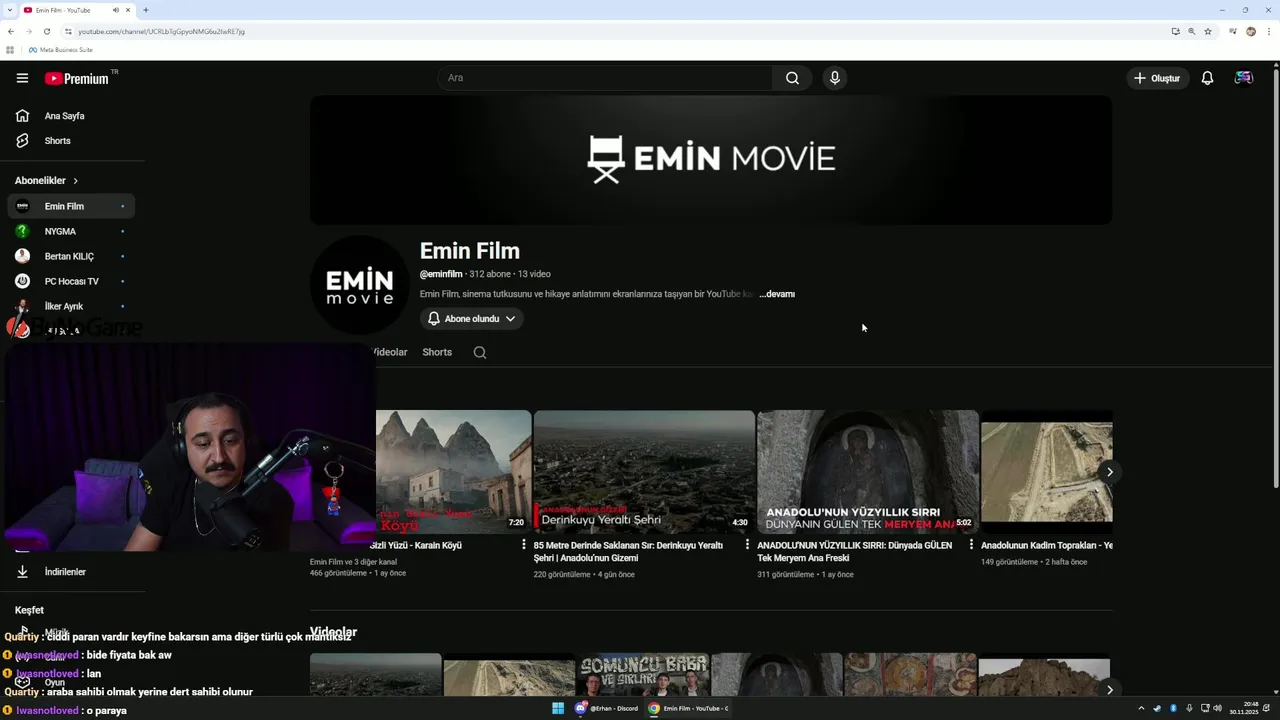Open the account avatar menu
This screenshot has width=1280, height=720.
tap(1244, 78)
